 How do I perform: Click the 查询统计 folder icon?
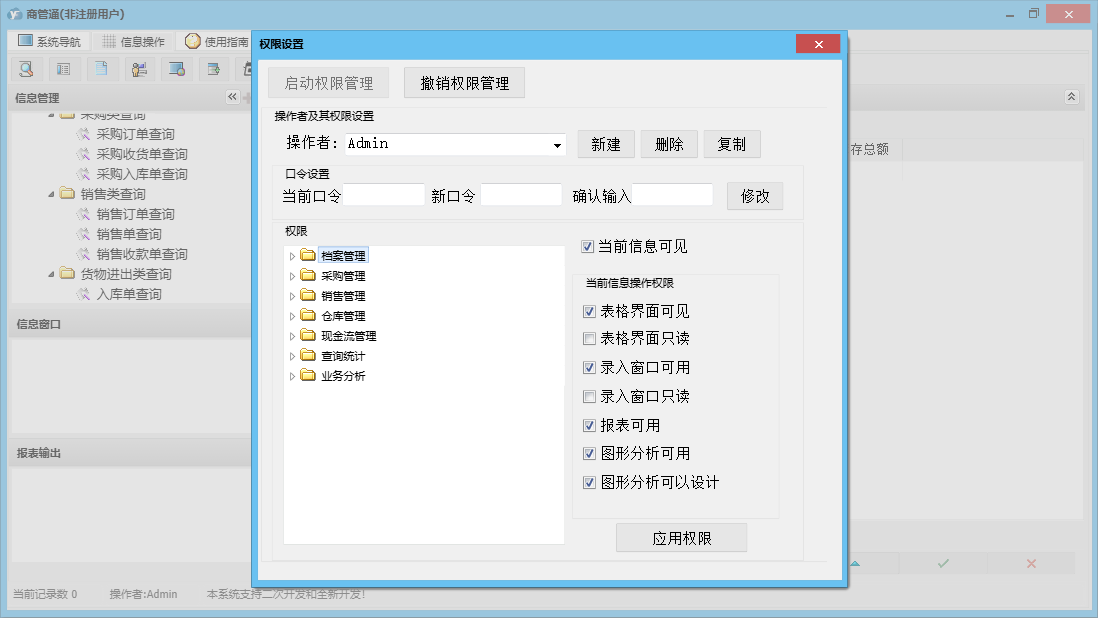click(x=308, y=356)
